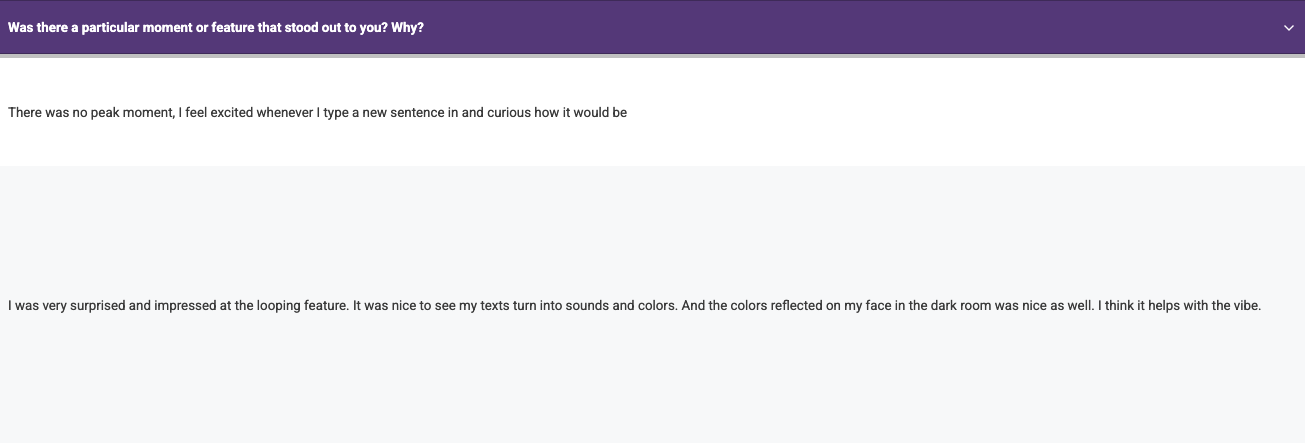Collapse the question panel using the chevron

pyautogui.click(x=1289, y=28)
